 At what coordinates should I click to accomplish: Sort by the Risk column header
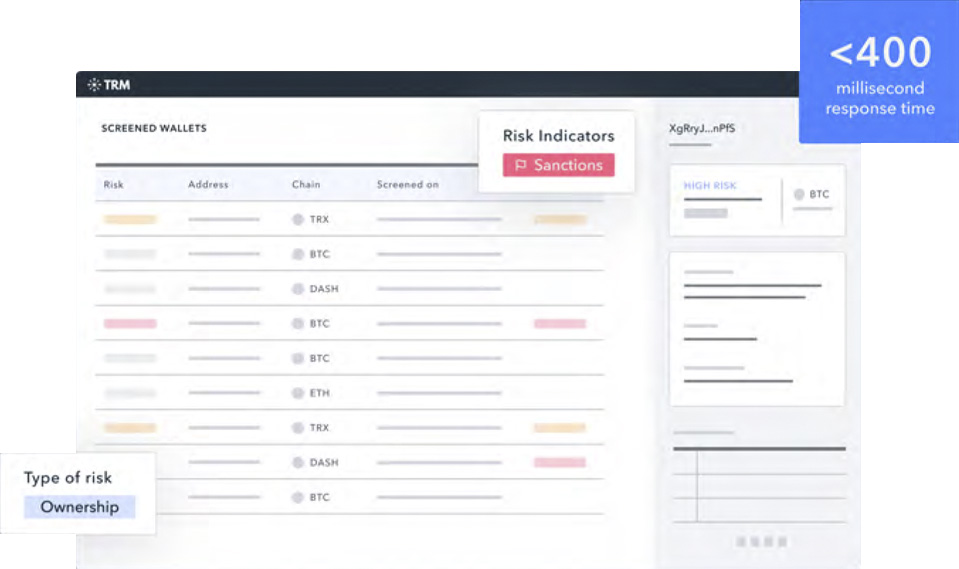coord(114,185)
